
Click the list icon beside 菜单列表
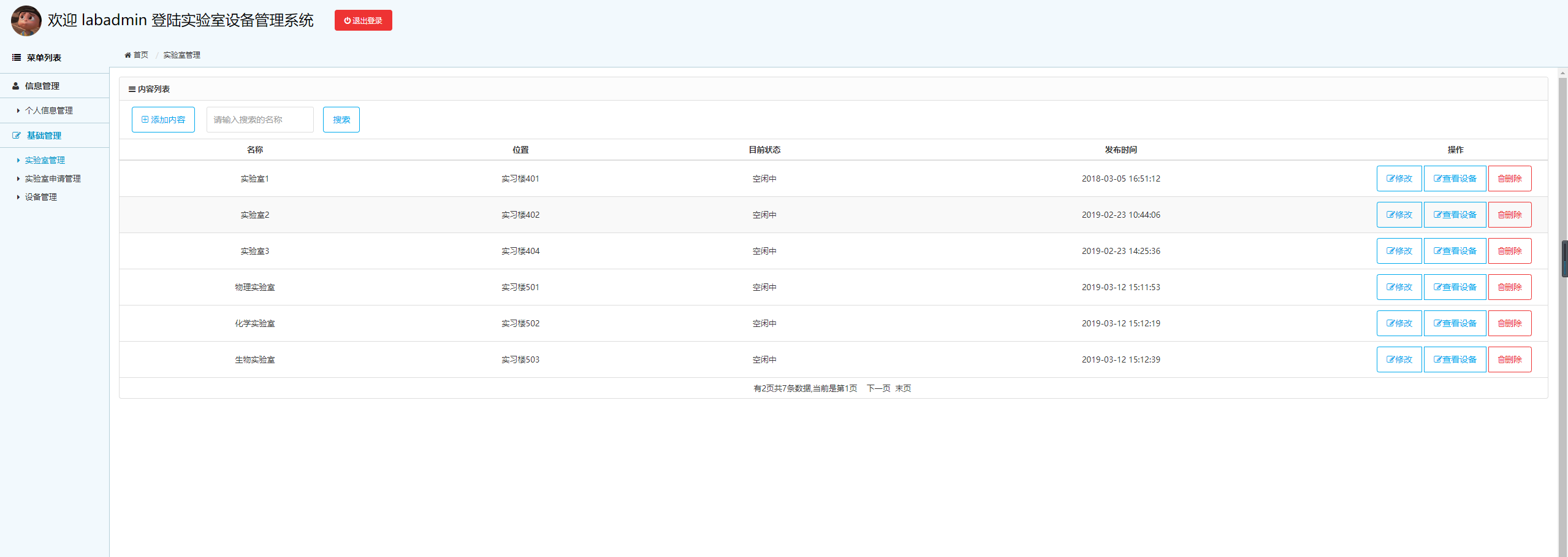[17, 58]
